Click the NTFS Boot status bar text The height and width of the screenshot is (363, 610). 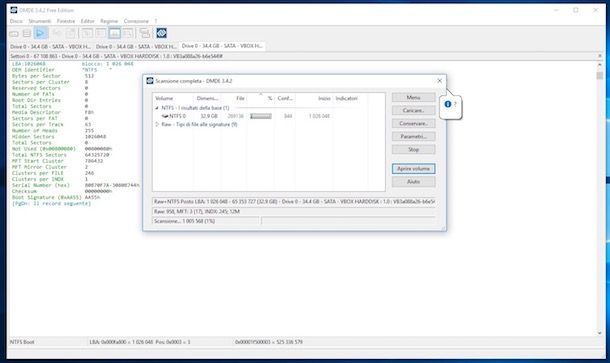point(22,342)
